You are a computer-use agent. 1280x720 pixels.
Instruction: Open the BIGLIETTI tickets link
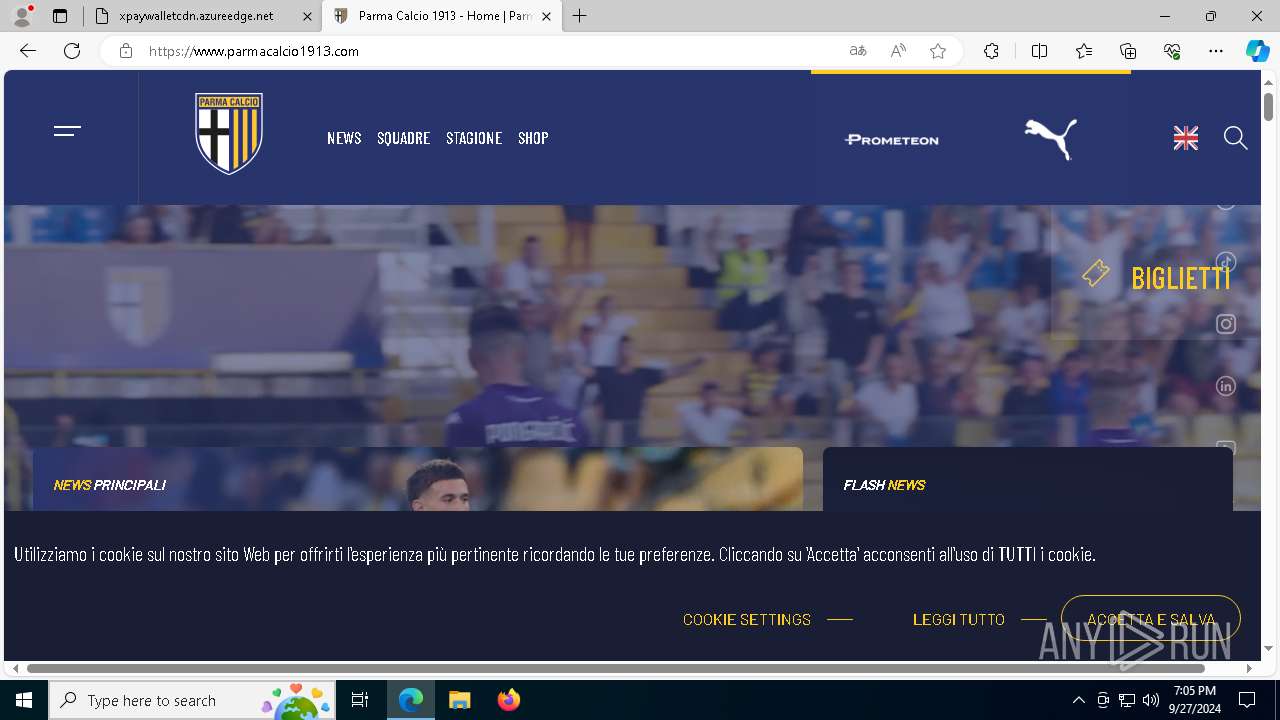click(x=1157, y=277)
